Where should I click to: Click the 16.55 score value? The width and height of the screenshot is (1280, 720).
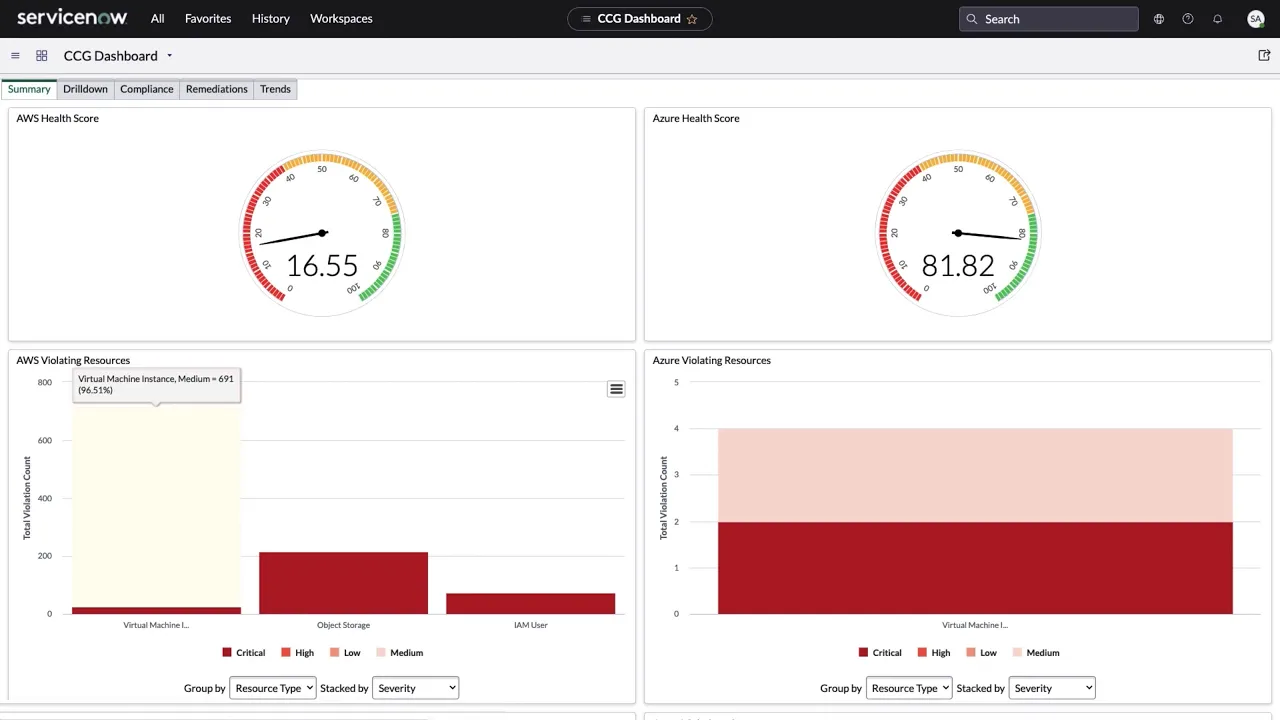[322, 265]
